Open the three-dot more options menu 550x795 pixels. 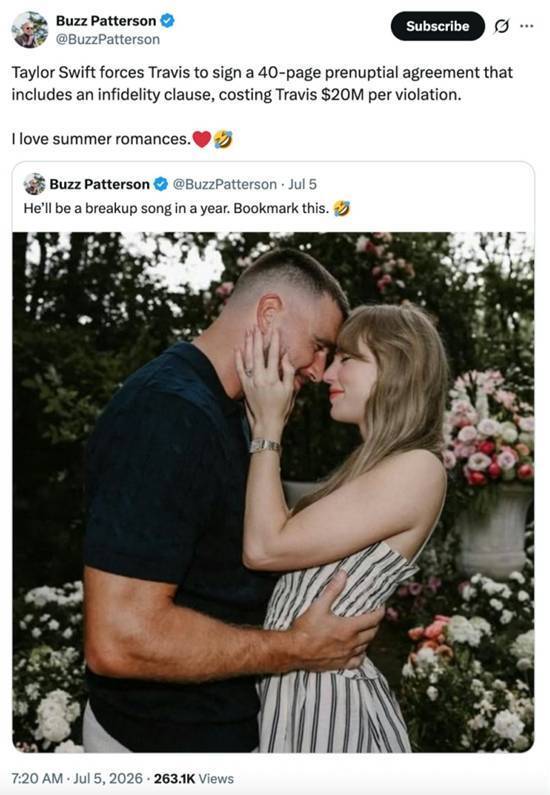click(x=527, y=26)
